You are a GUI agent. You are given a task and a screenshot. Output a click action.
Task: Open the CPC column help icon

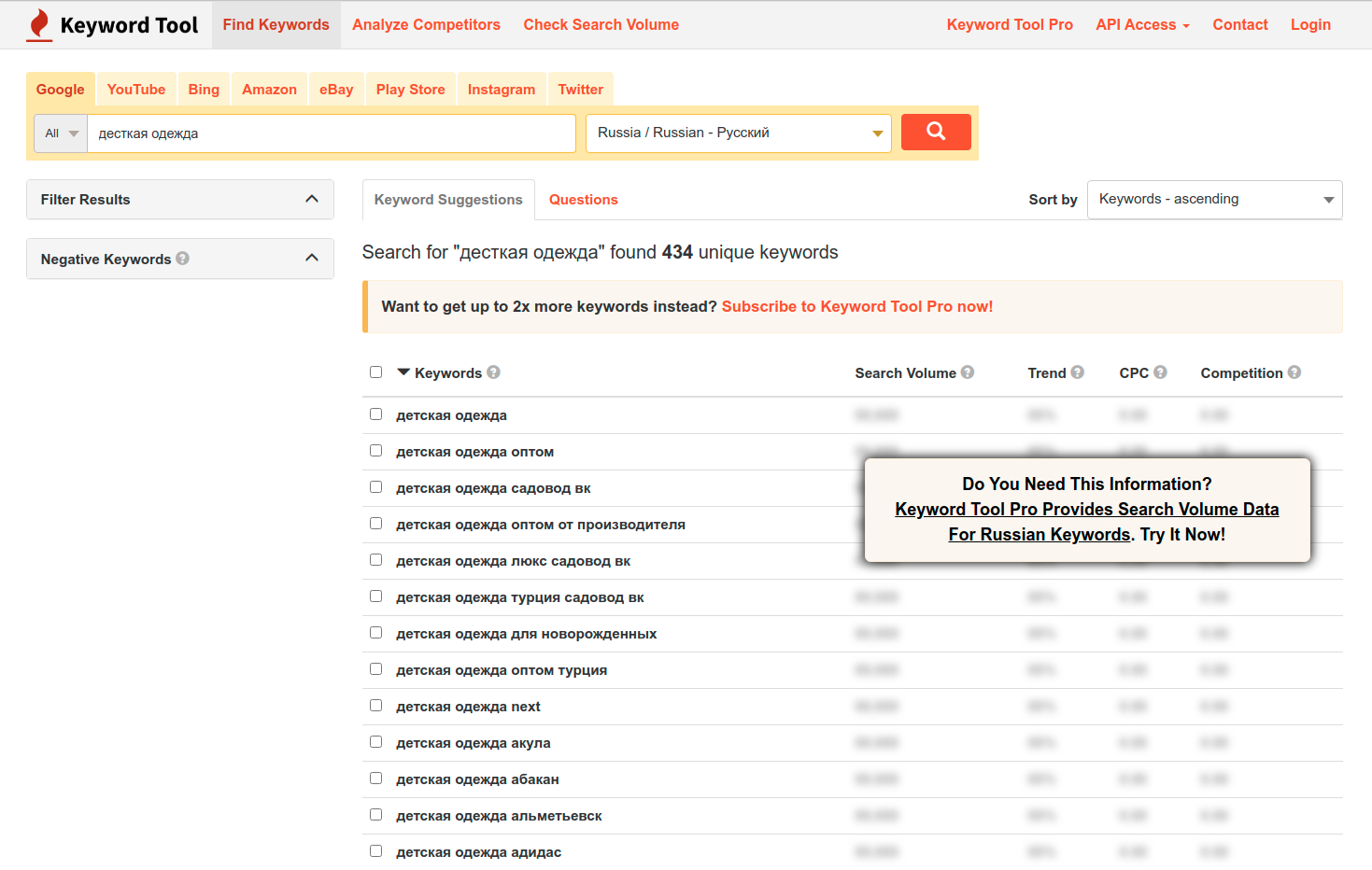(1161, 372)
